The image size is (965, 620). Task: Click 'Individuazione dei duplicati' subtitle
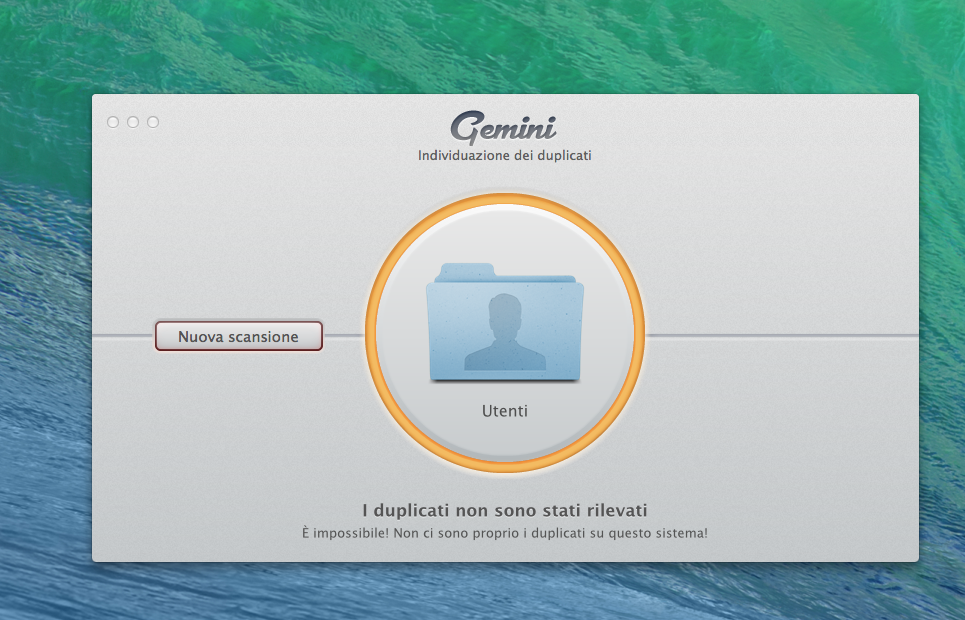(505, 156)
